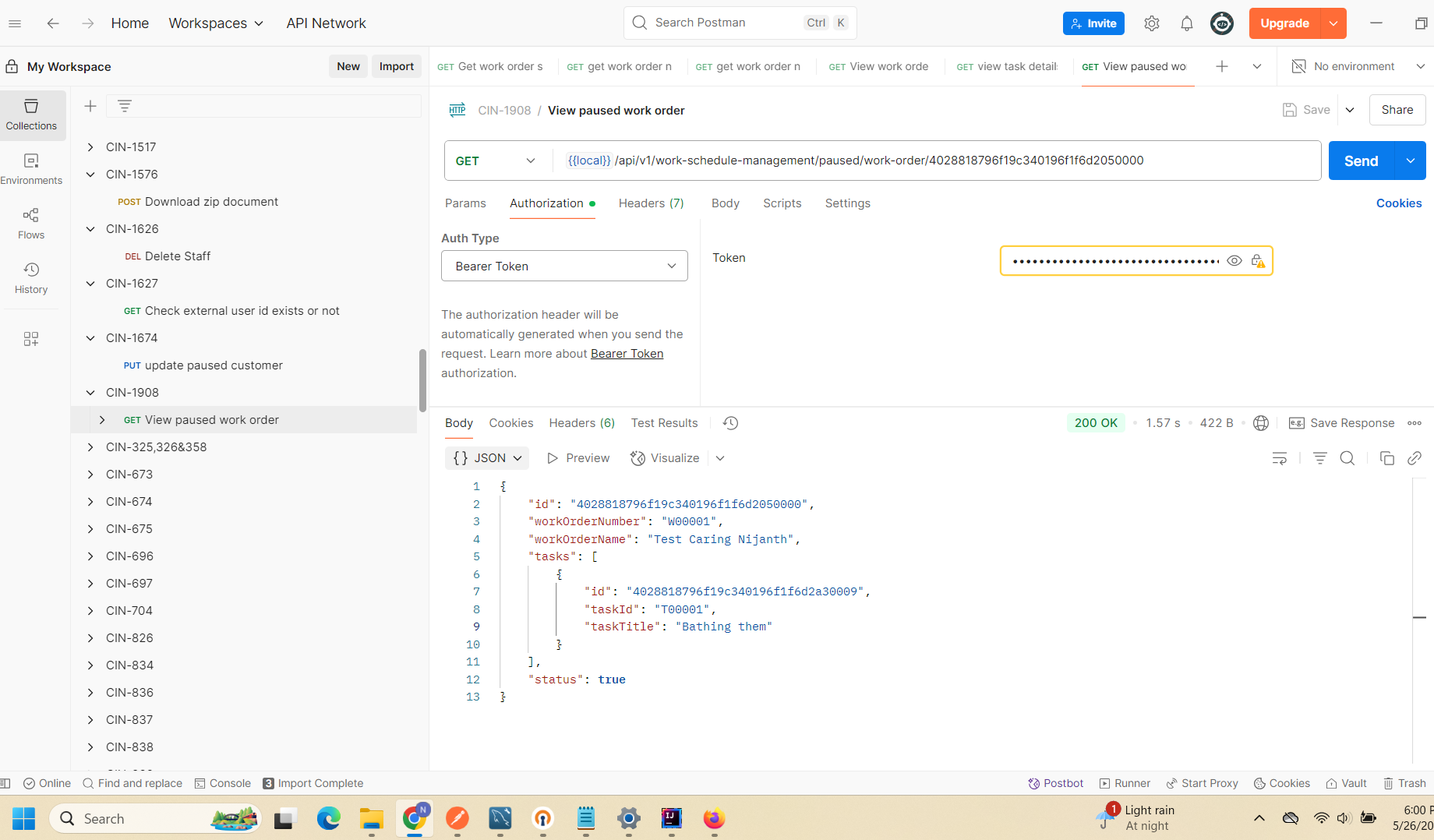Viewport: 1434px width, 840px height.
Task: Copy response body with the copy icon
Action: pos(1386,458)
